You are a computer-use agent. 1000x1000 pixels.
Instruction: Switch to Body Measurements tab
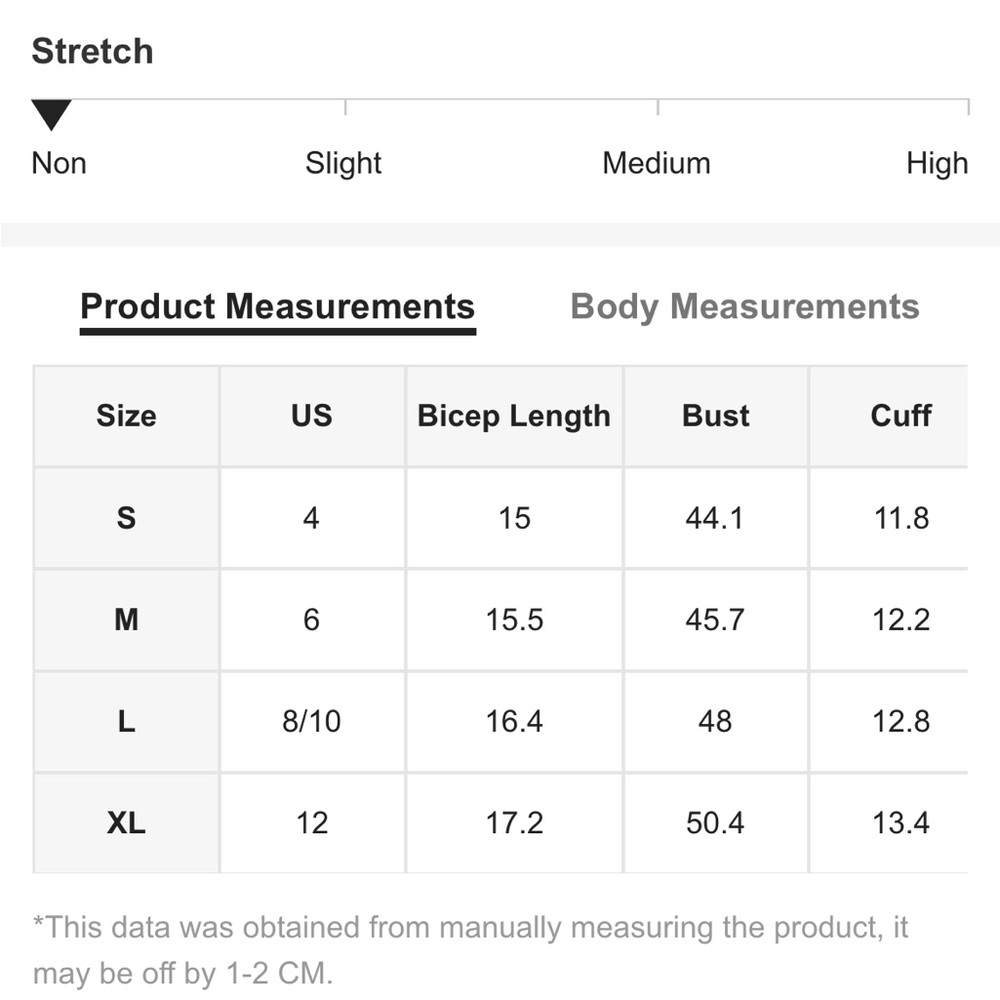744,307
